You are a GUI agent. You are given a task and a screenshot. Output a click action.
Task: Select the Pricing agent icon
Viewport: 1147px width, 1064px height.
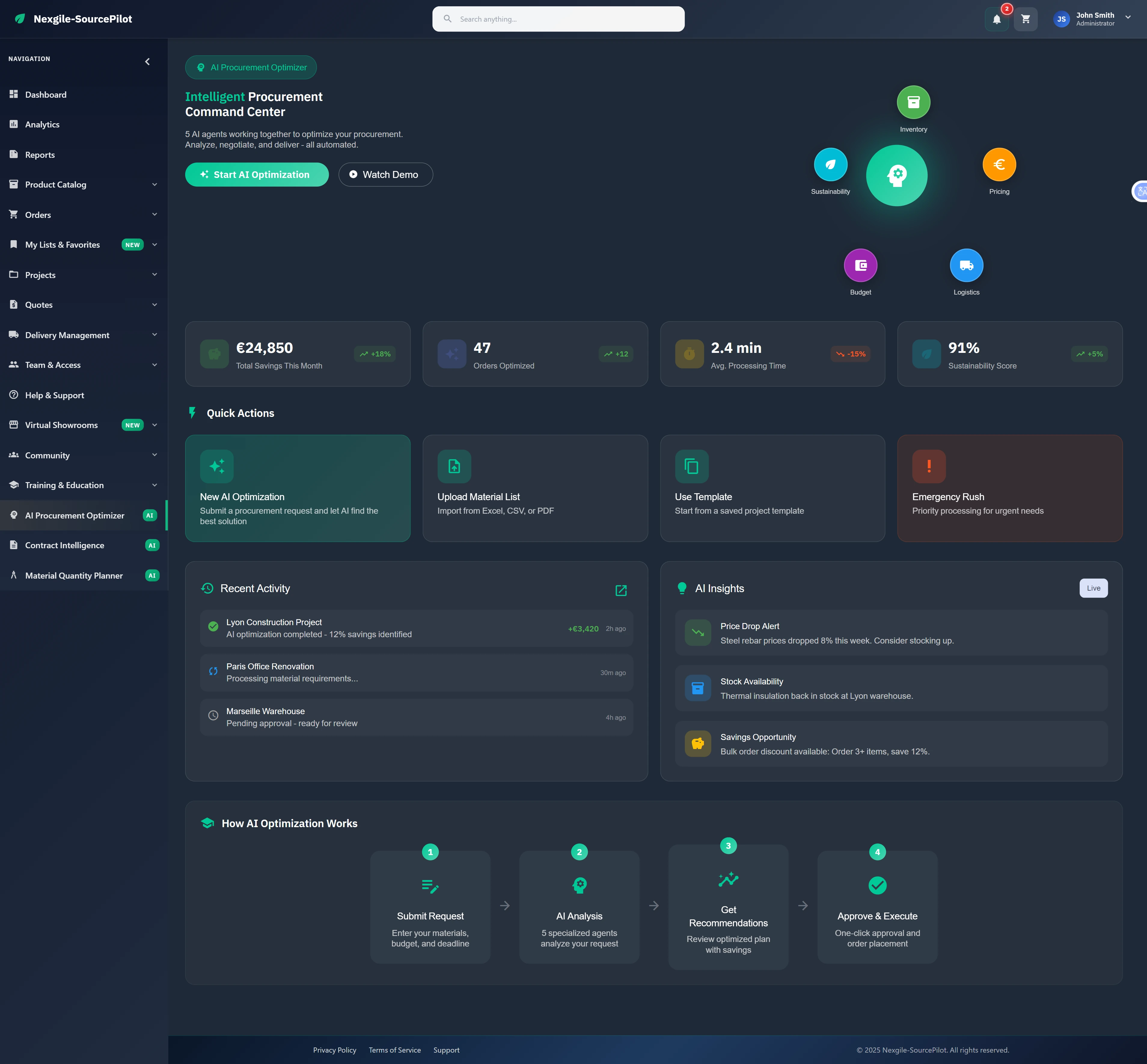999,164
